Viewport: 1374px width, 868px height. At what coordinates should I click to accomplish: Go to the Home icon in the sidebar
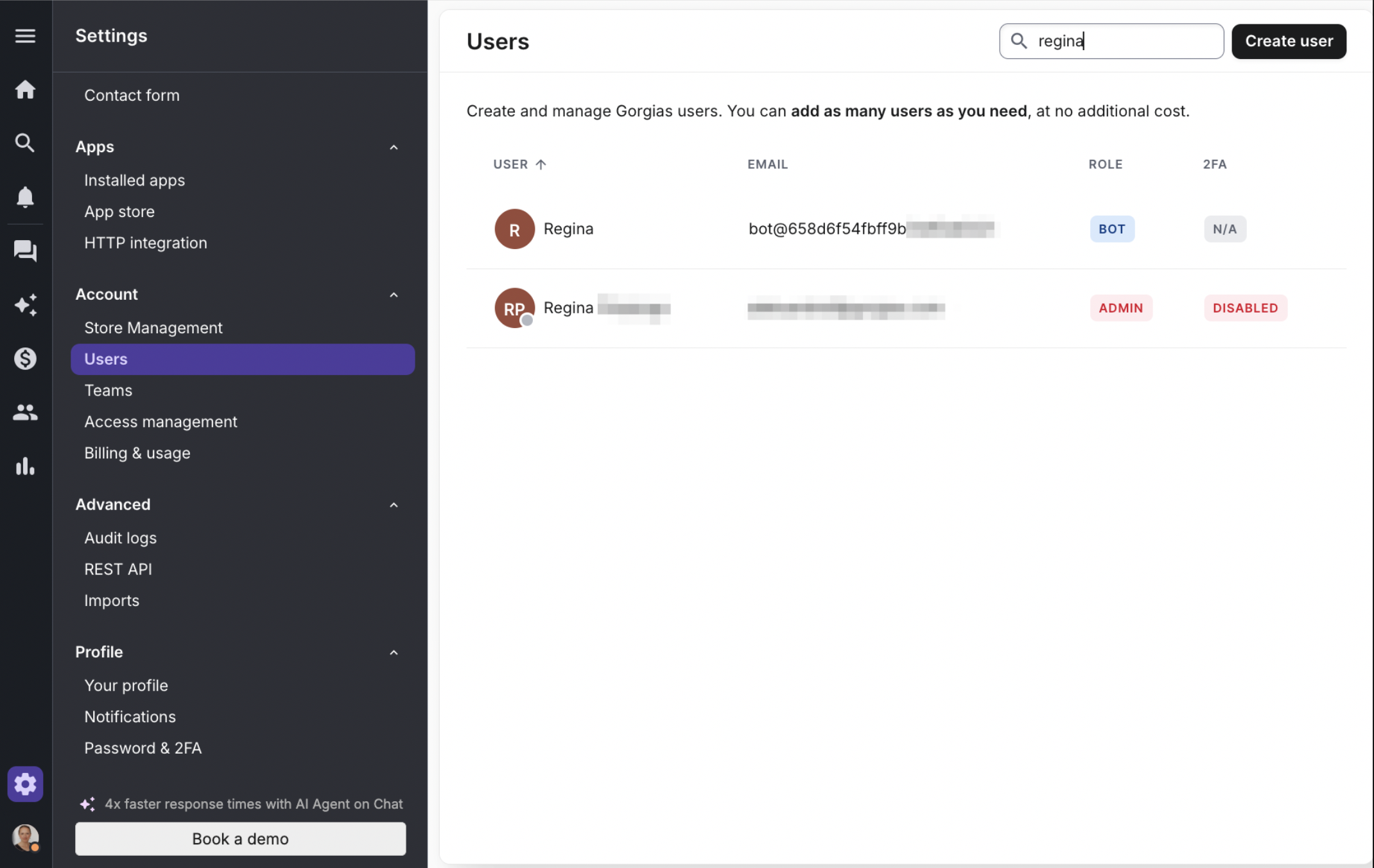tap(25, 89)
